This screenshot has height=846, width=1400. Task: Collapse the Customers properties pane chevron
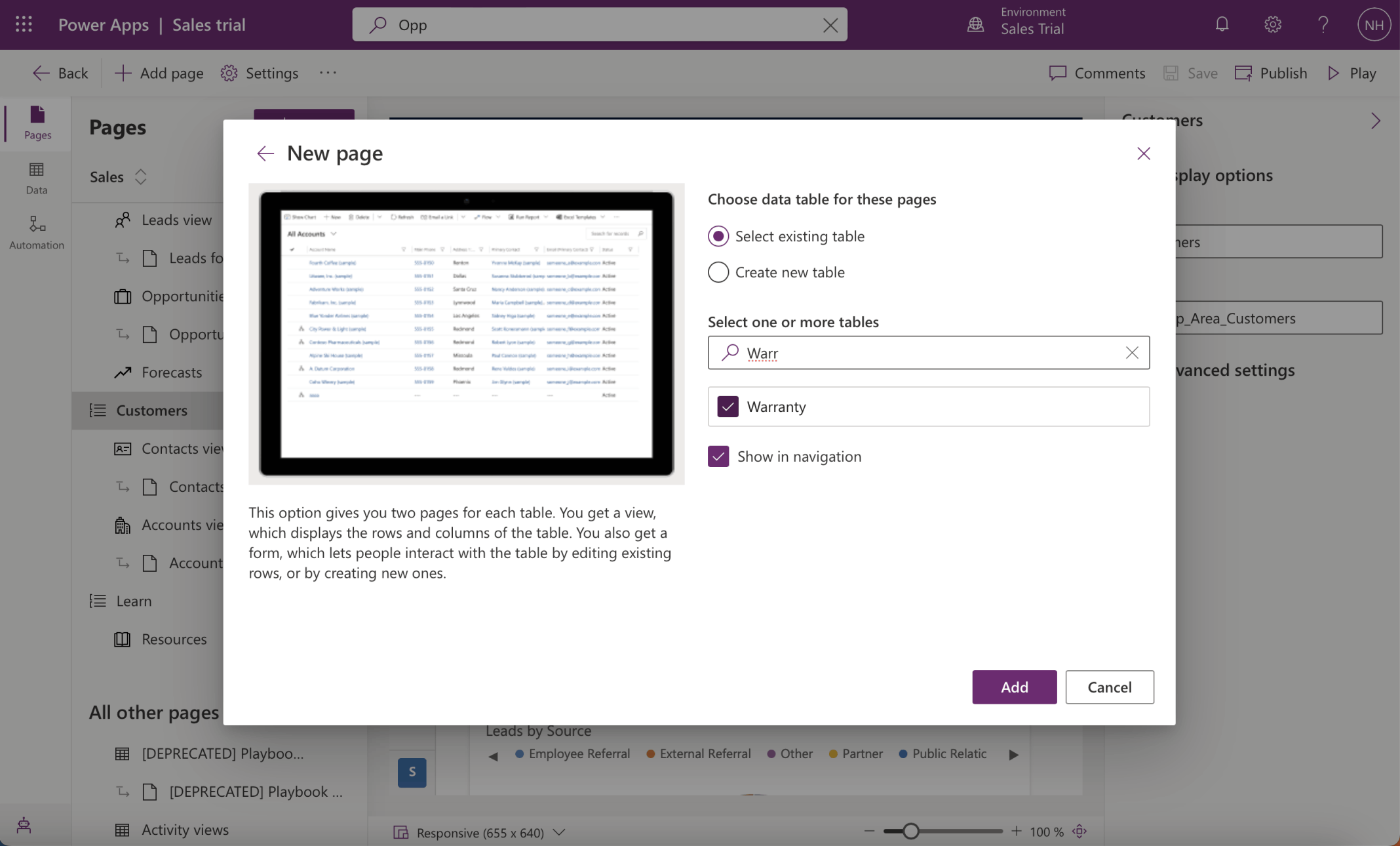1375,121
